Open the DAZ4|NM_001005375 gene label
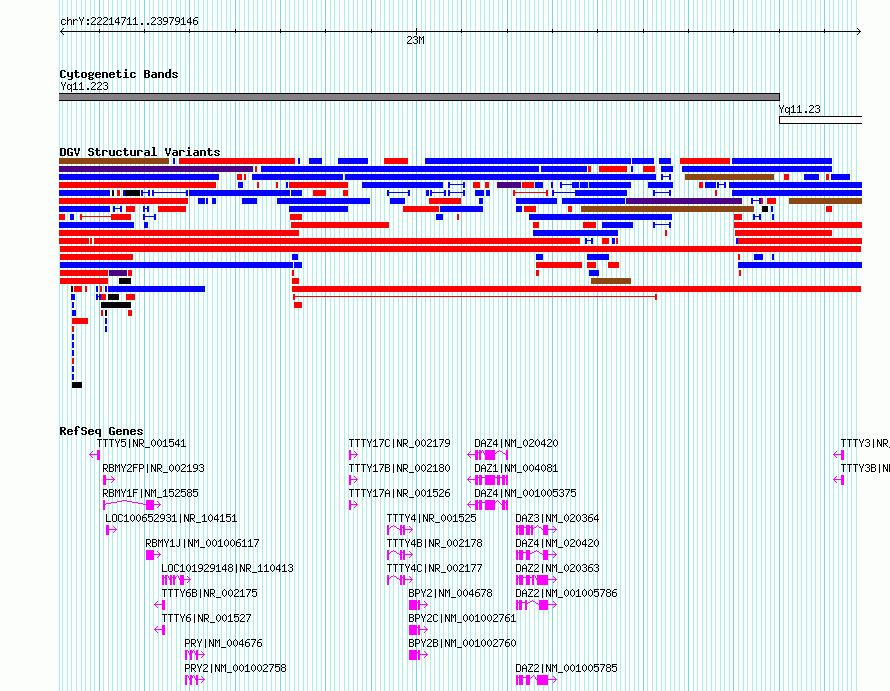890x691 pixels. click(525, 493)
